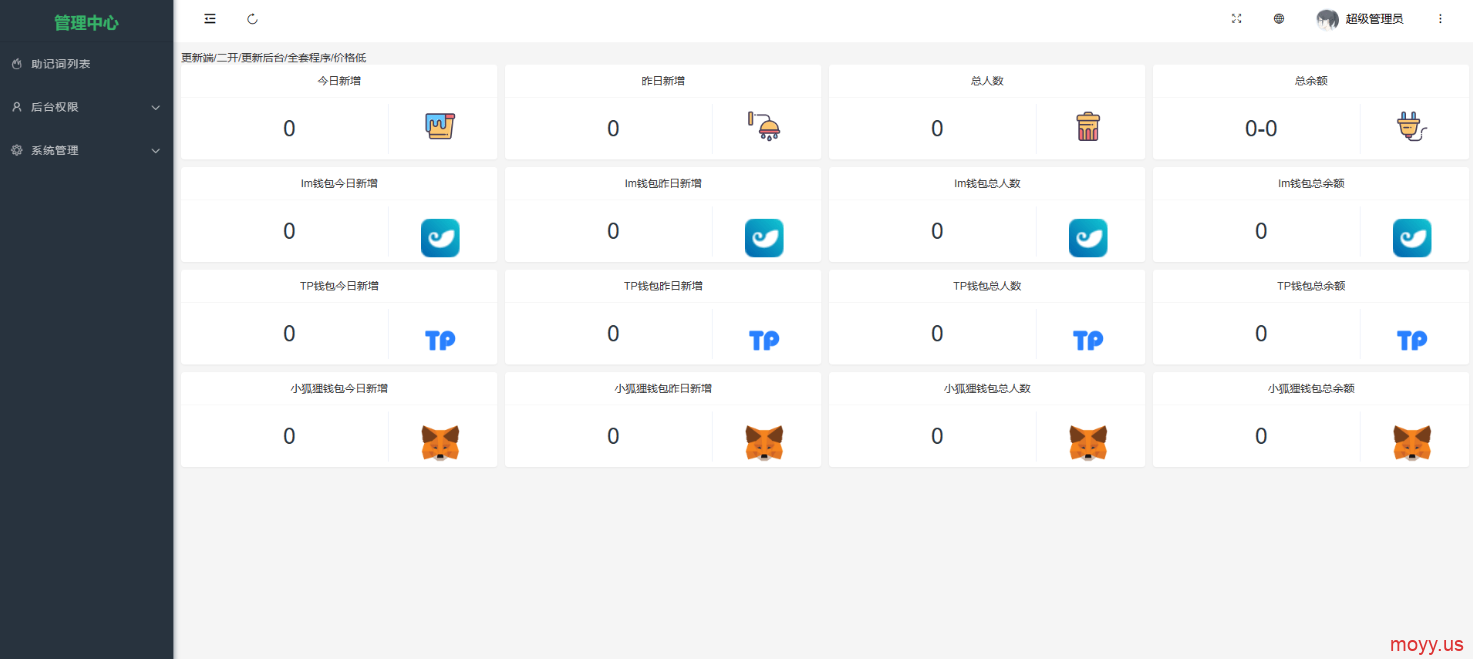
Task: Select the Im钱包今日新增 title
Action: coord(339,184)
